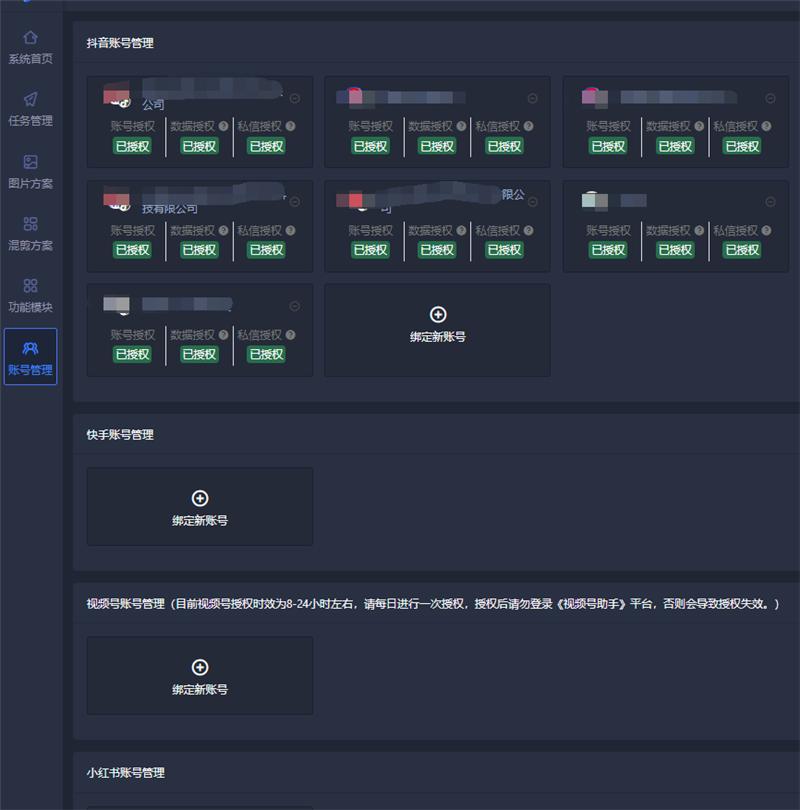Go to 任务管理 in the sidebar
This screenshot has height=810, width=800.
pos(30,110)
